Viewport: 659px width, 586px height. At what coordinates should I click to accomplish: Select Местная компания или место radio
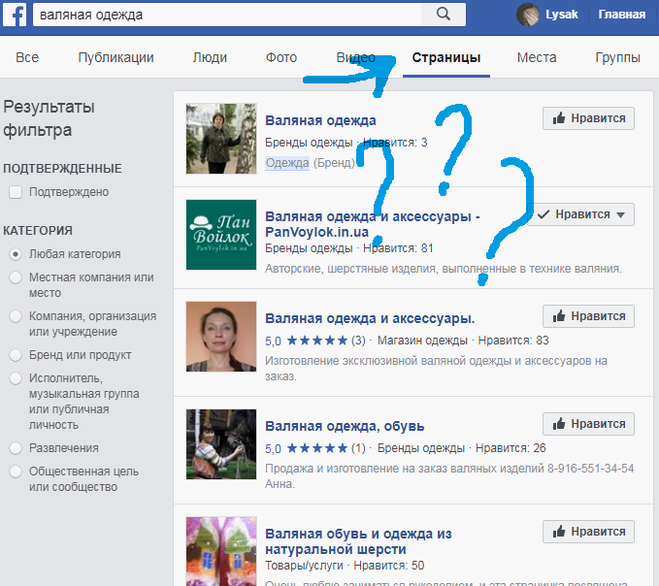(16, 277)
